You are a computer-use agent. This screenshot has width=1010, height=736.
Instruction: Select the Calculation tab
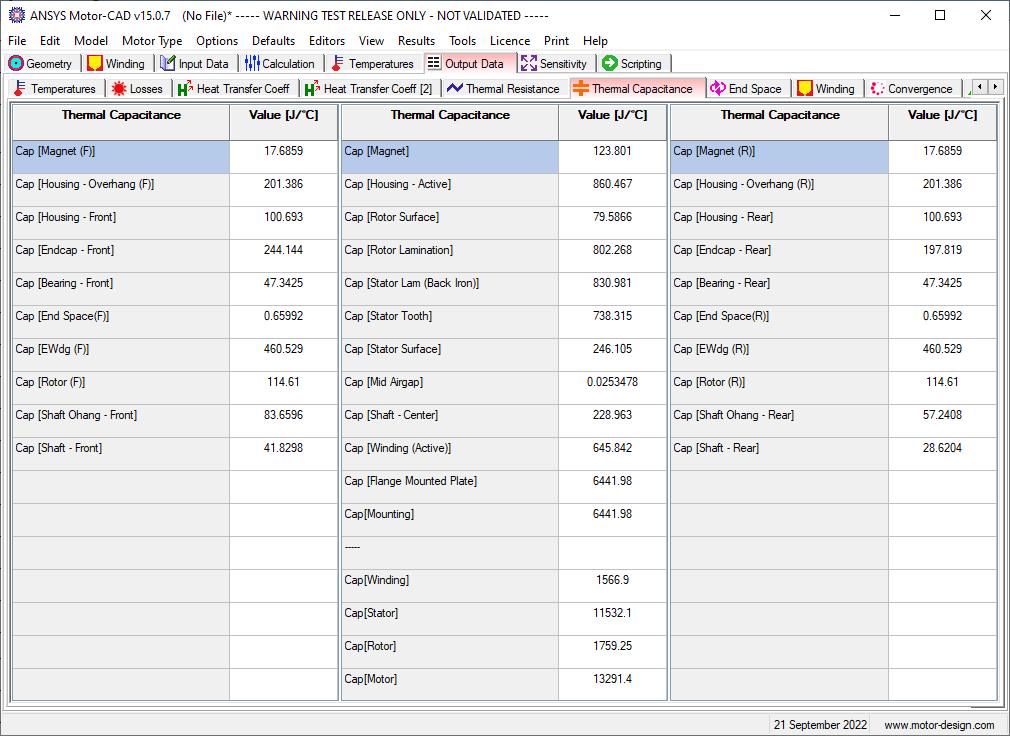point(280,63)
